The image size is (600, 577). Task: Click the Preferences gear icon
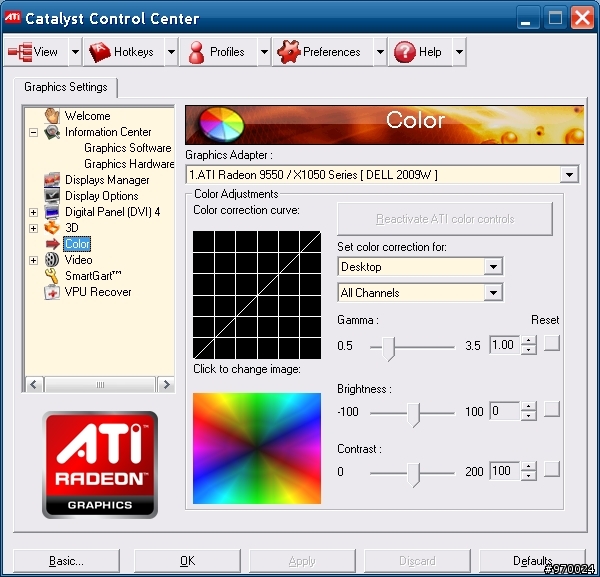click(289, 52)
